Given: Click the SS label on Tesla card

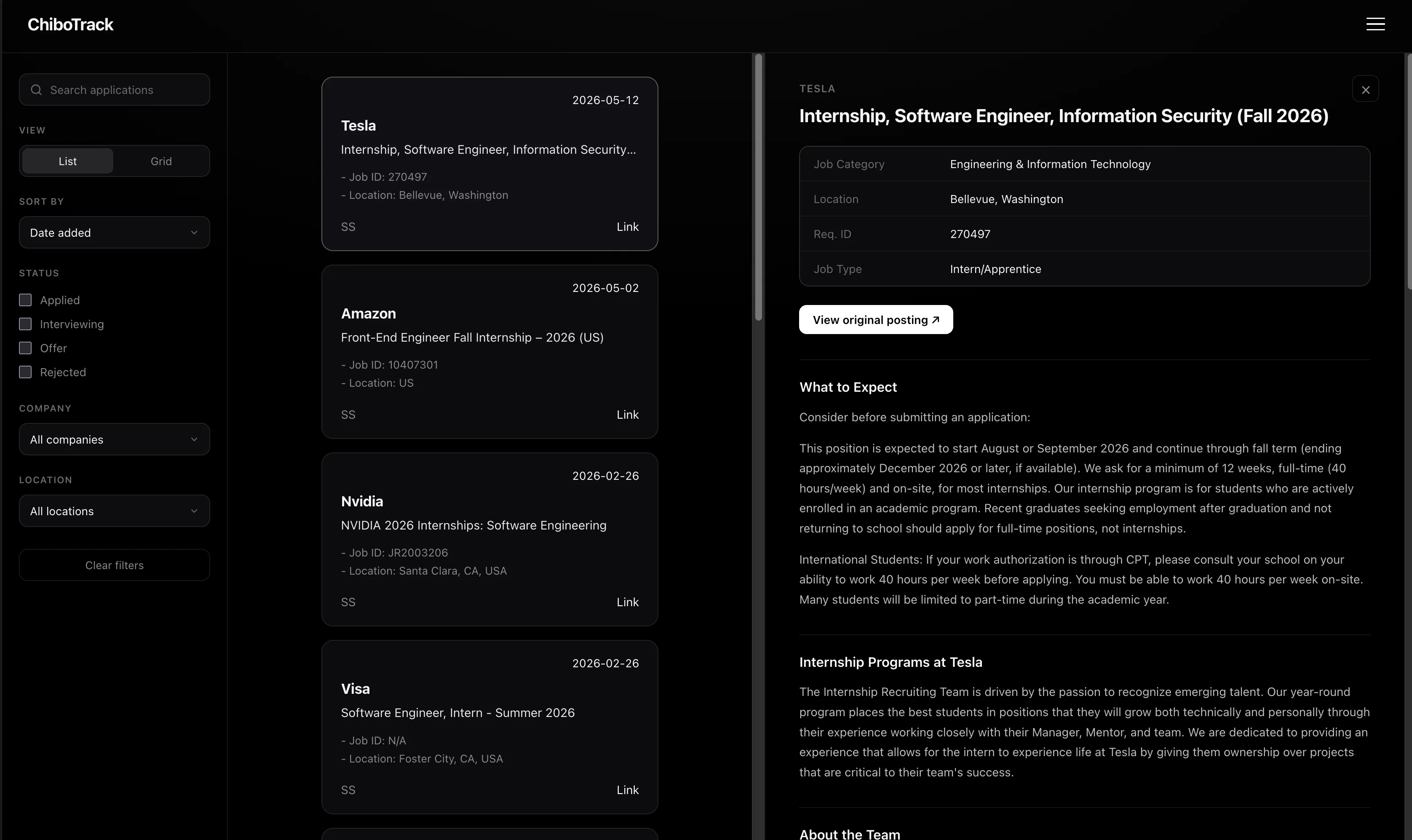Looking at the screenshot, I should pos(348,227).
